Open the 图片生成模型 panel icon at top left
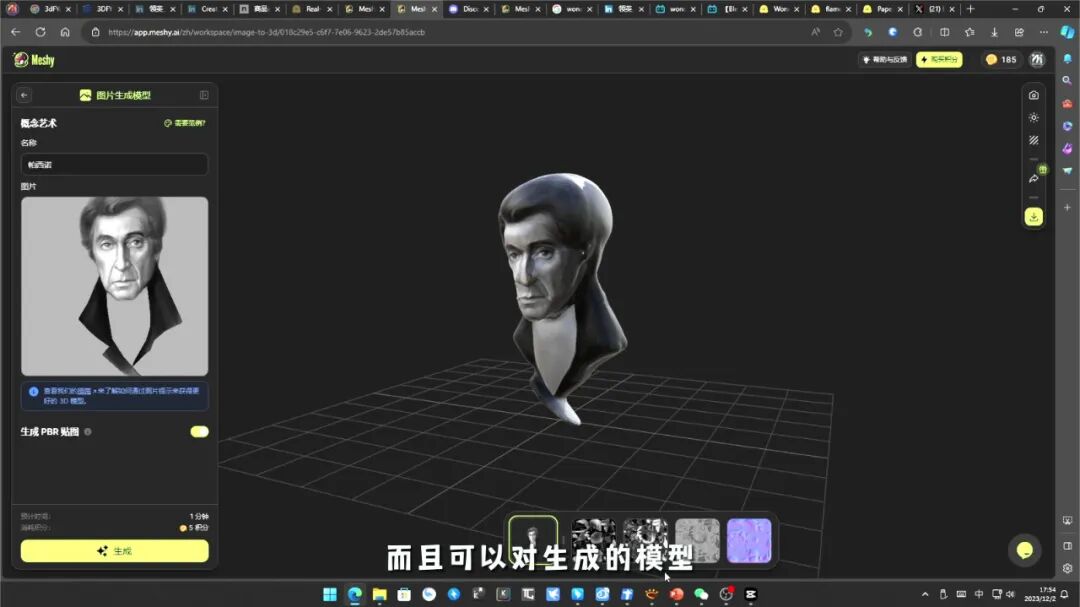The image size is (1080, 607). (x=84, y=94)
